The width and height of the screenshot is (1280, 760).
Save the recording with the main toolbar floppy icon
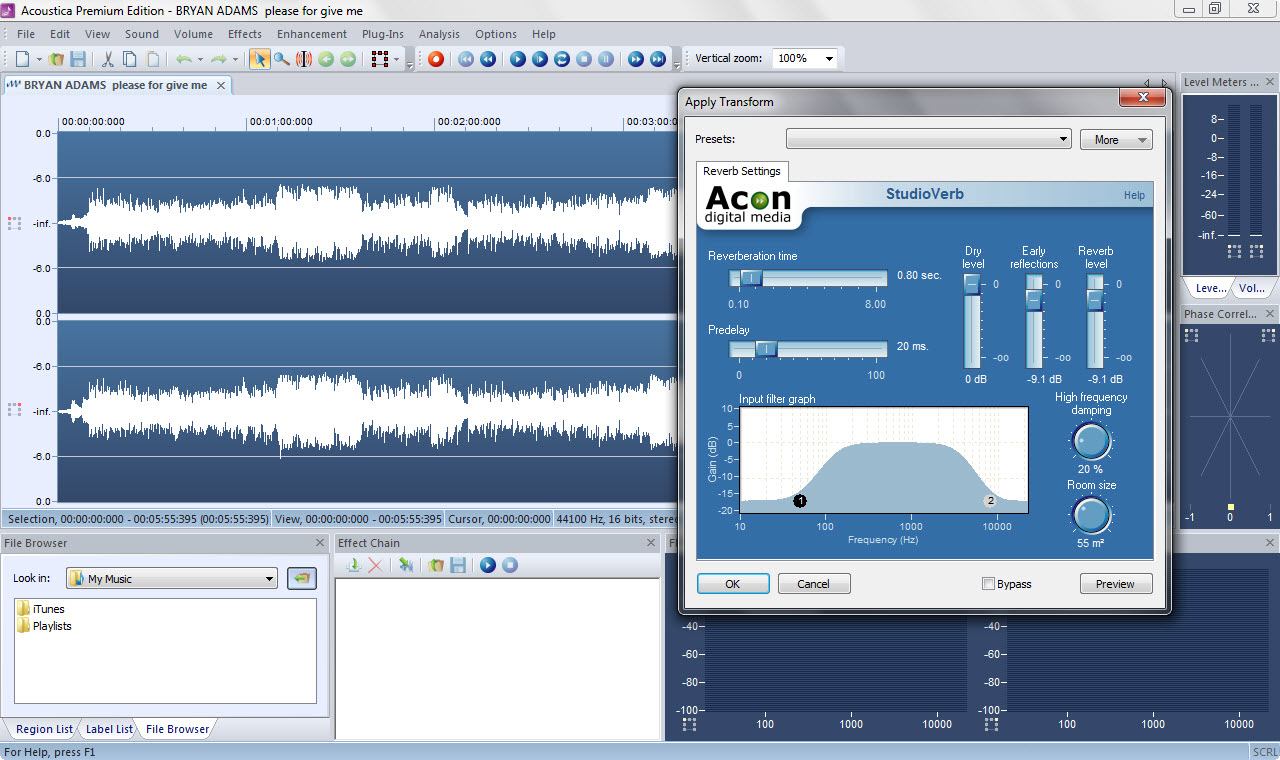coord(78,59)
